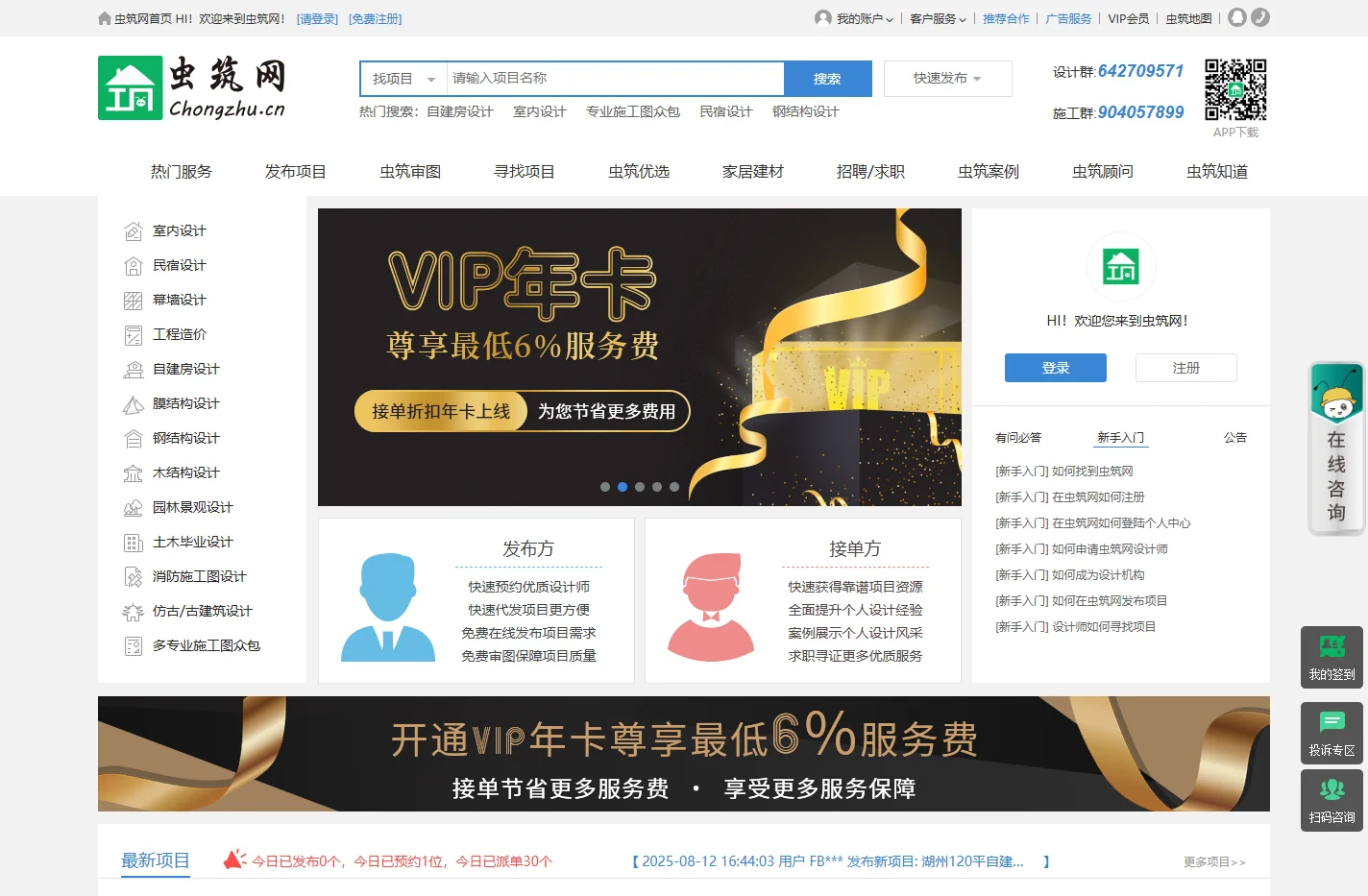The image size is (1368, 896).
Task: Open 投诉专区 floating icon
Action: (x=1331, y=733)
